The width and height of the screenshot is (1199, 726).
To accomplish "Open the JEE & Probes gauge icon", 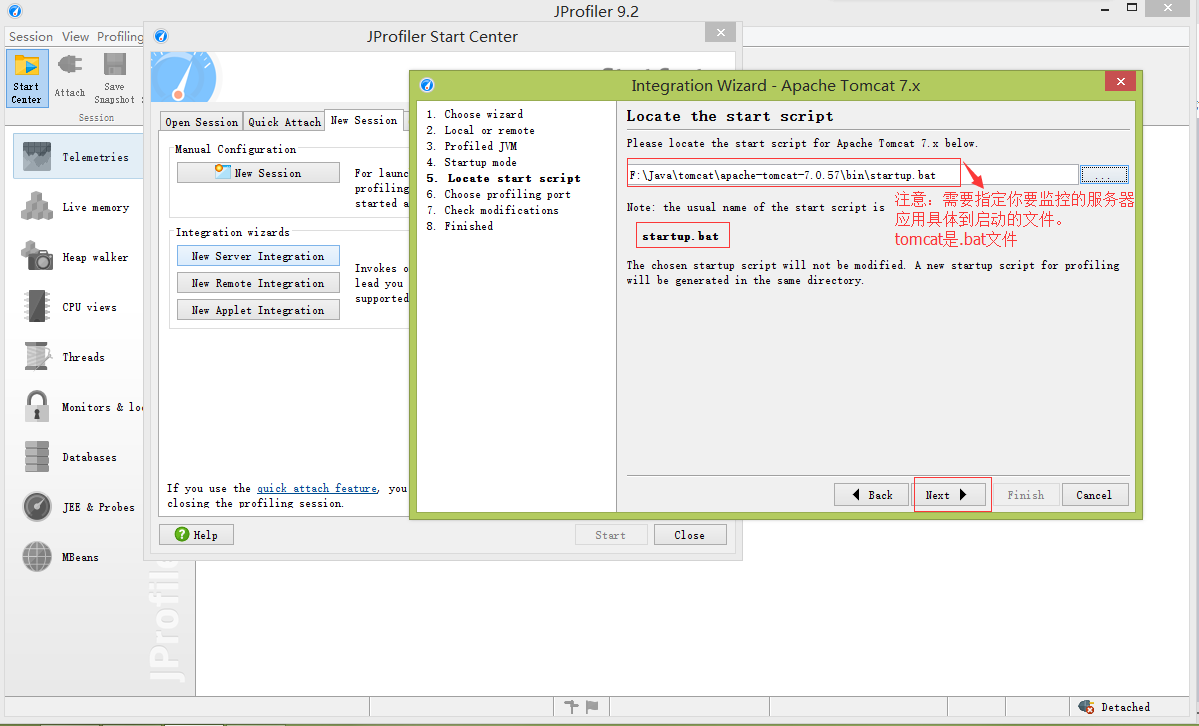I will (37, 506).
